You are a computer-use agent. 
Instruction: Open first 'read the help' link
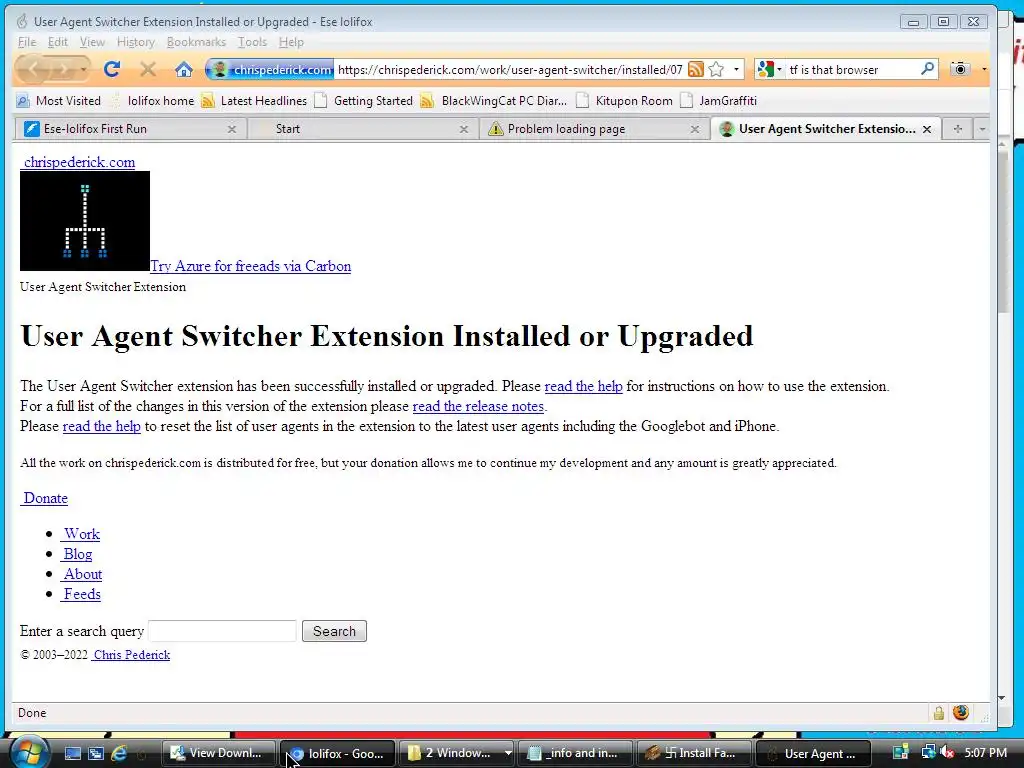tap(583, 386)
